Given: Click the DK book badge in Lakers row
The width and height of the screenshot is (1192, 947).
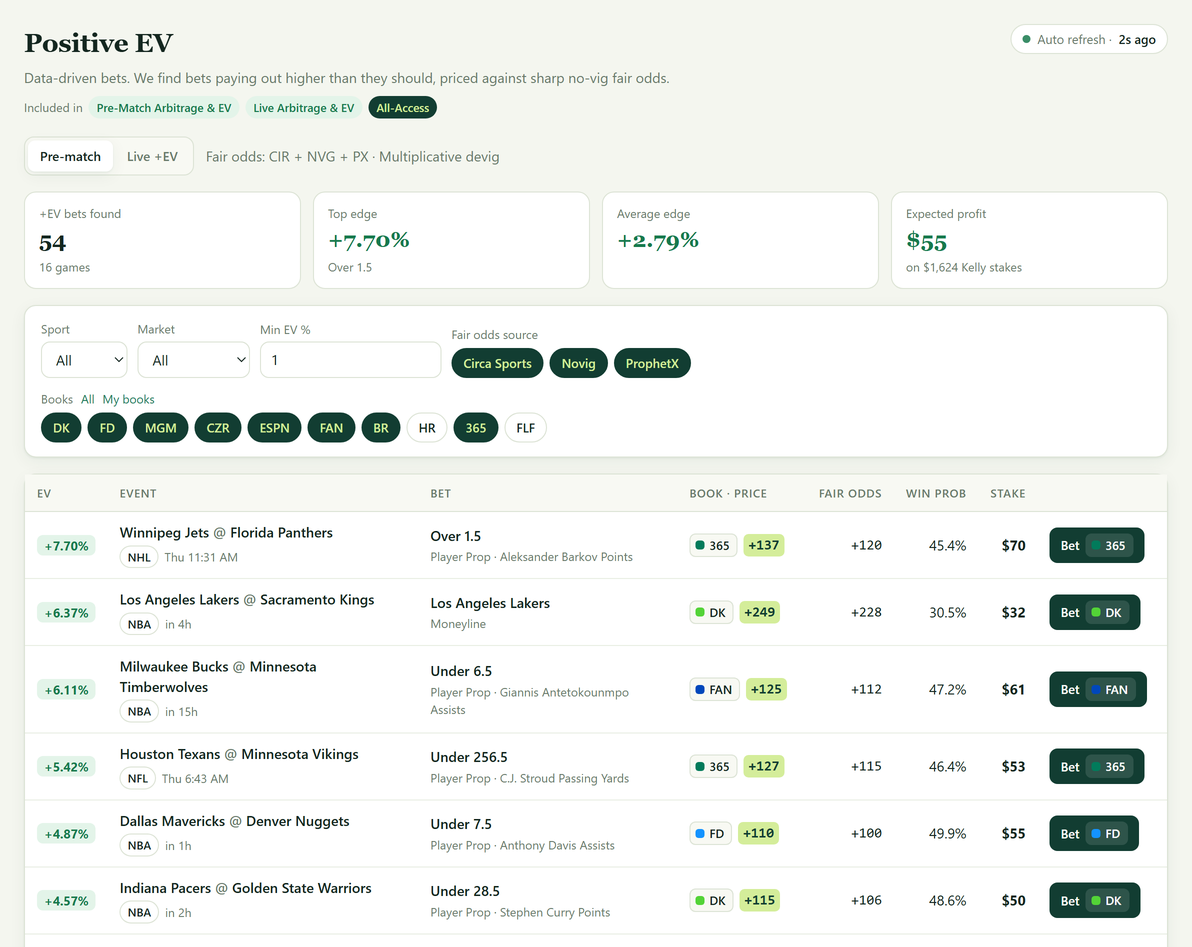Looking at the screenshot, I should [711, 612].
